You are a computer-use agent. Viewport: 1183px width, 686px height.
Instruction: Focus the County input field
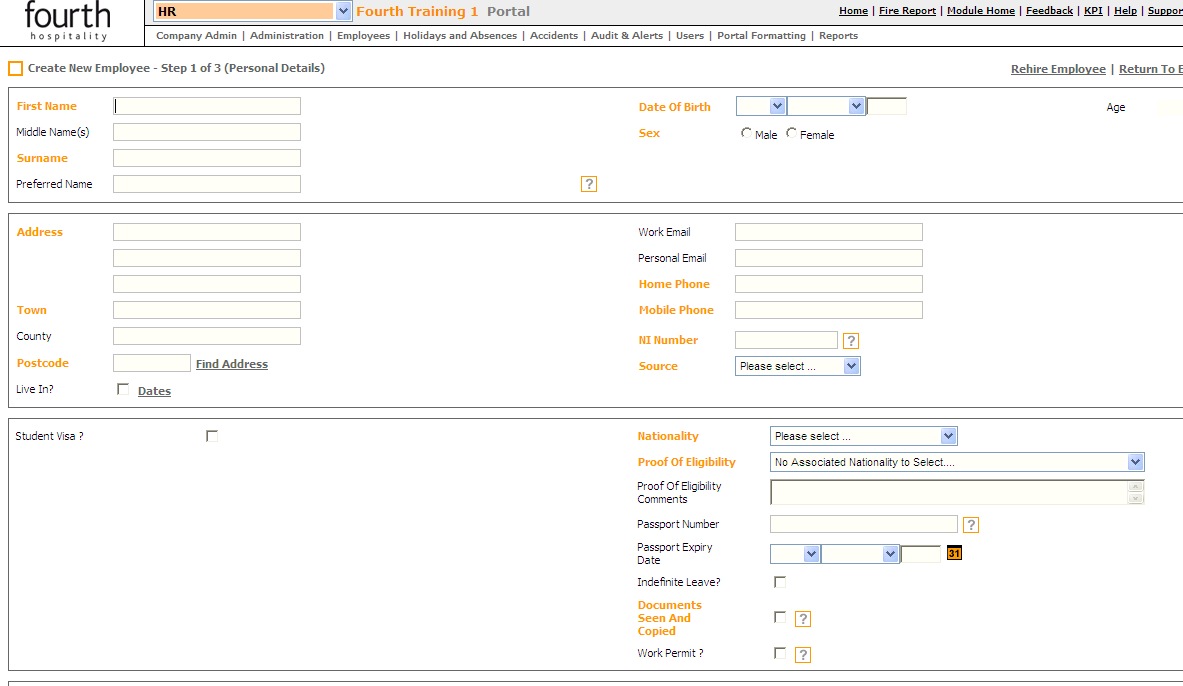(x=207, y=336)
